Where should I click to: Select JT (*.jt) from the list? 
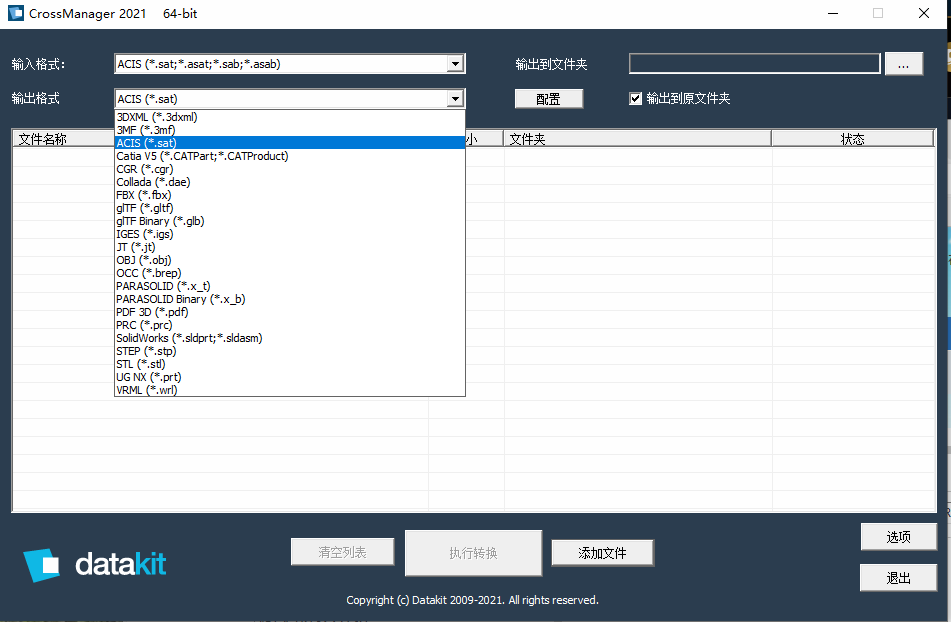pos(290,247)
